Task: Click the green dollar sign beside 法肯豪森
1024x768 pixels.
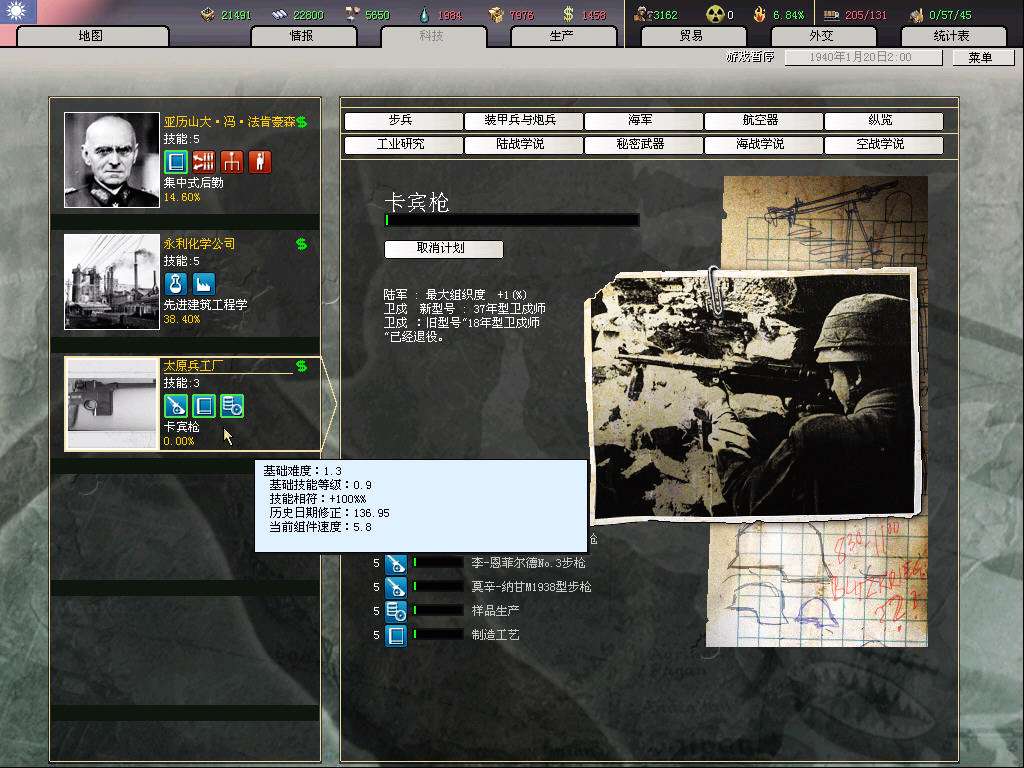Action: 302,122
